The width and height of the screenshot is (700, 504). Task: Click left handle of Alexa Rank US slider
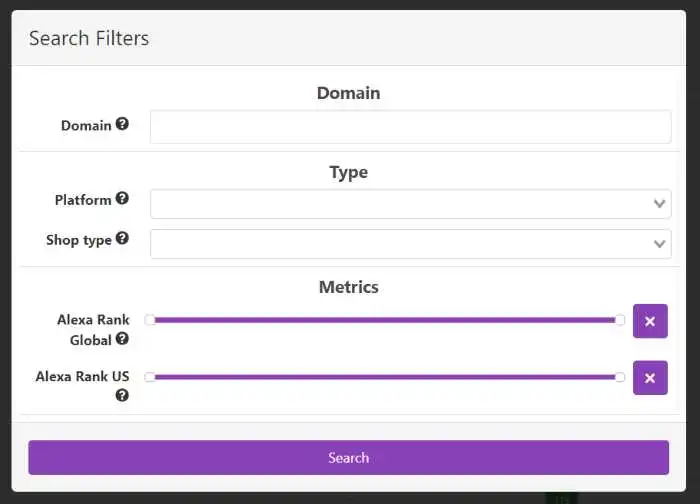click(x=150, y=377)
